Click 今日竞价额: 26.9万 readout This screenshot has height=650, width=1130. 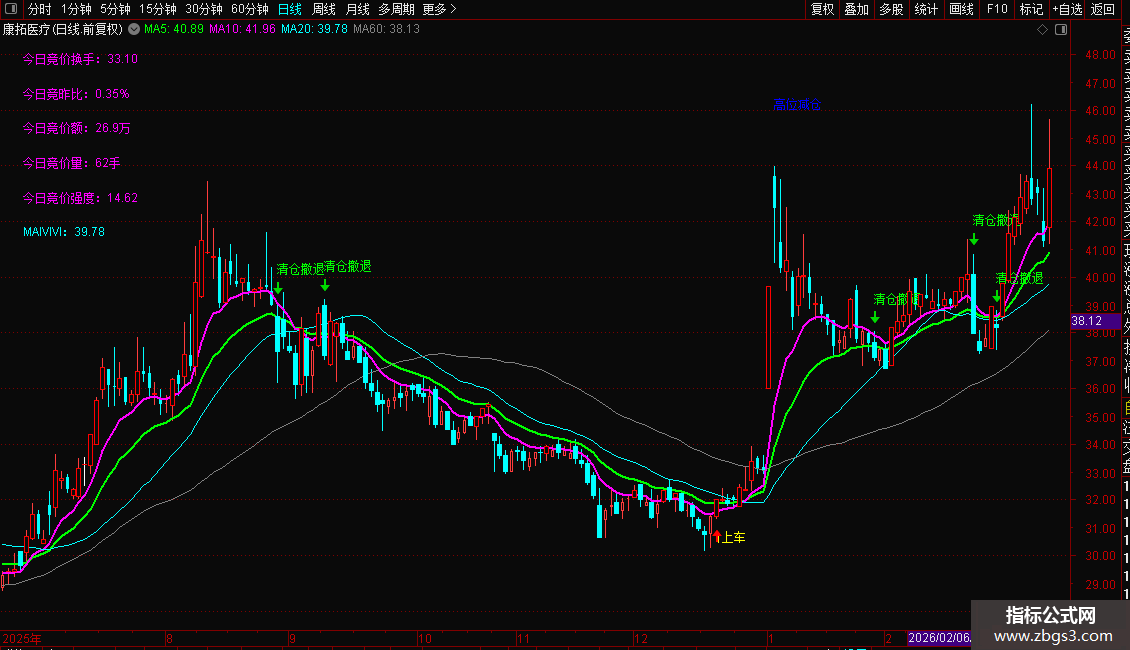point(76,128)
